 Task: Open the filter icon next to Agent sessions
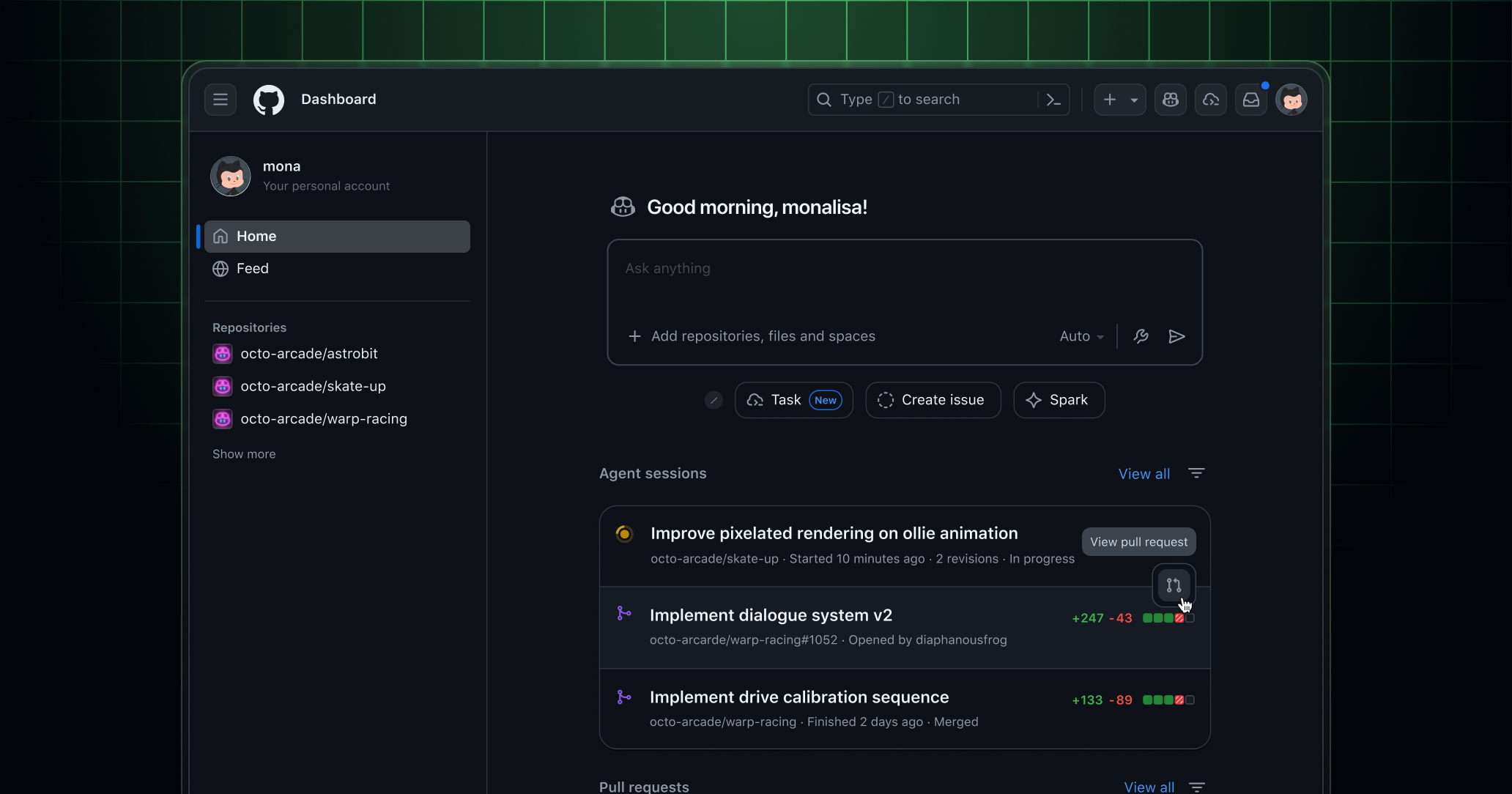(x=1196, y=473)
